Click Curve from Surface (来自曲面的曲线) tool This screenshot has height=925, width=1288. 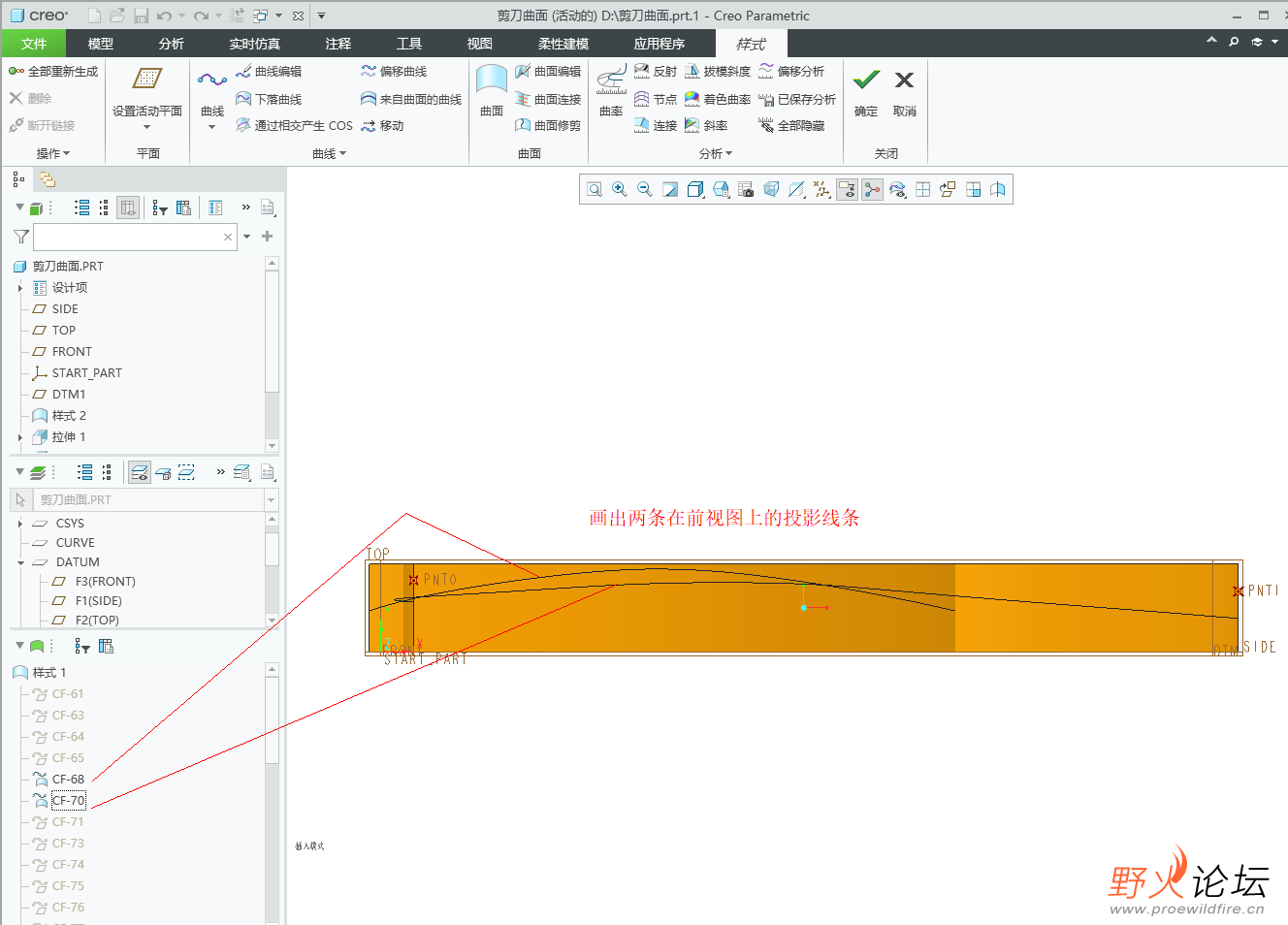click(411, 99)
